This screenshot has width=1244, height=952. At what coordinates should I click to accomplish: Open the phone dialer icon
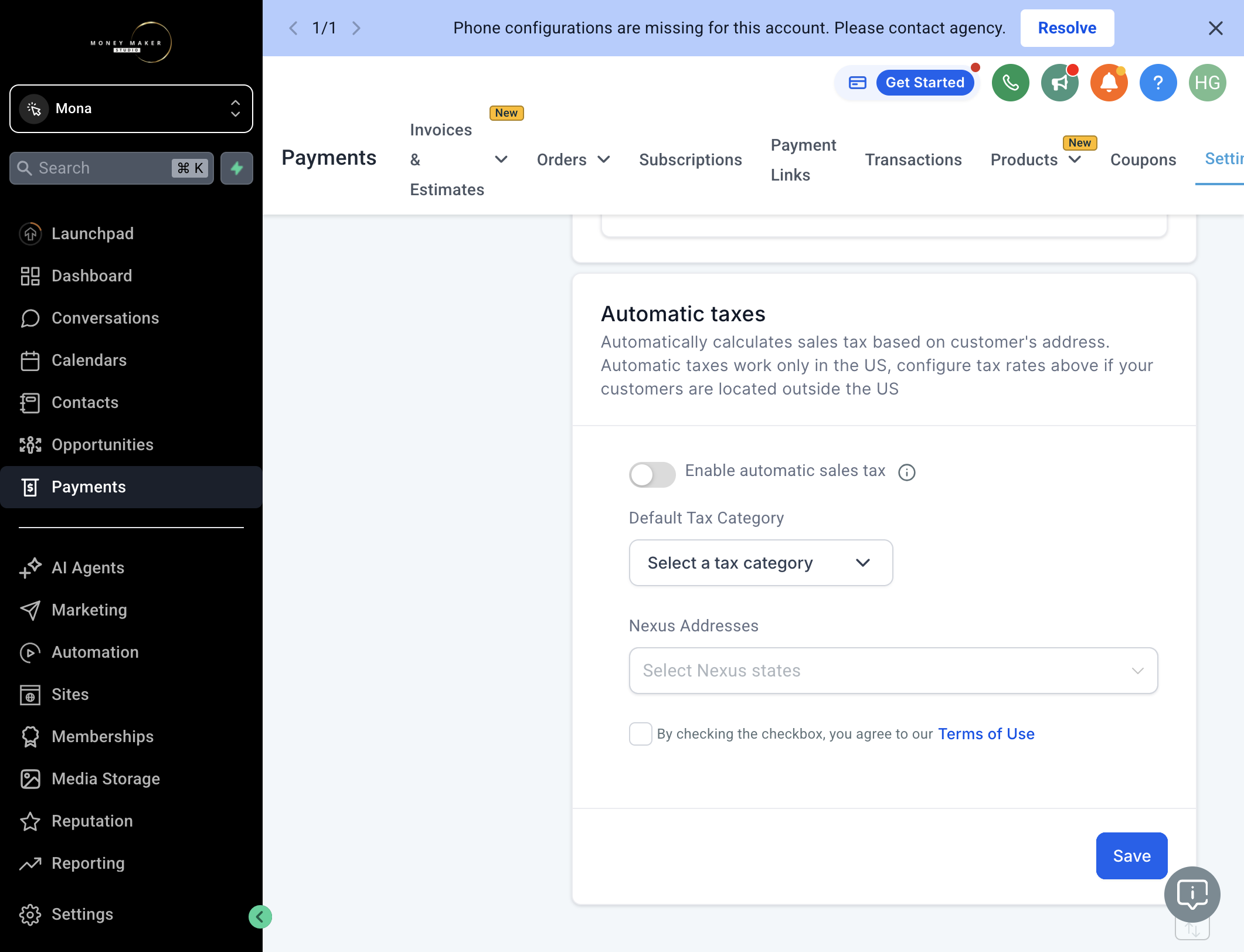pos(1010,83)
